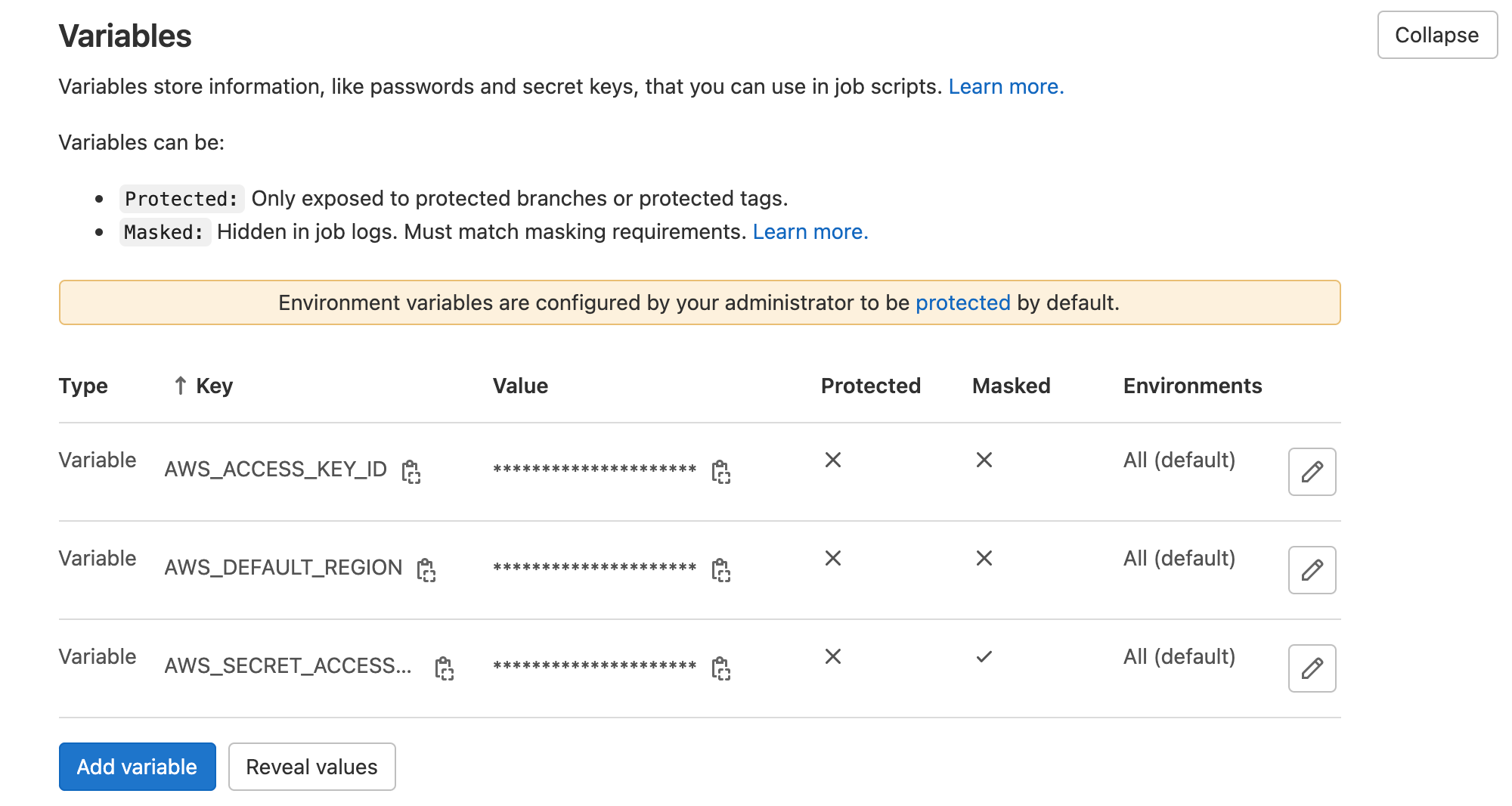Click the Add variable button
1512x806 pixels.
[x=137, y=767]
